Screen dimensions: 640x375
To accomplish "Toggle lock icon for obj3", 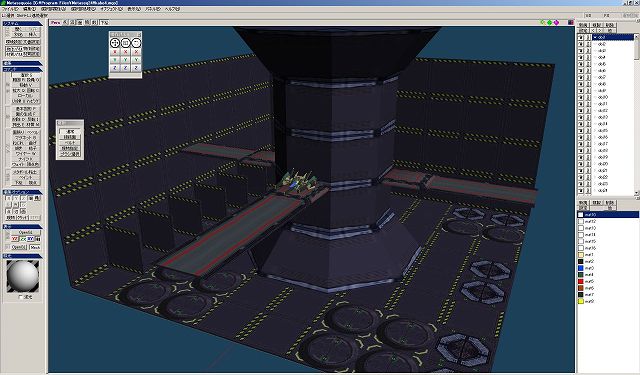I will [x=588, y=51].
